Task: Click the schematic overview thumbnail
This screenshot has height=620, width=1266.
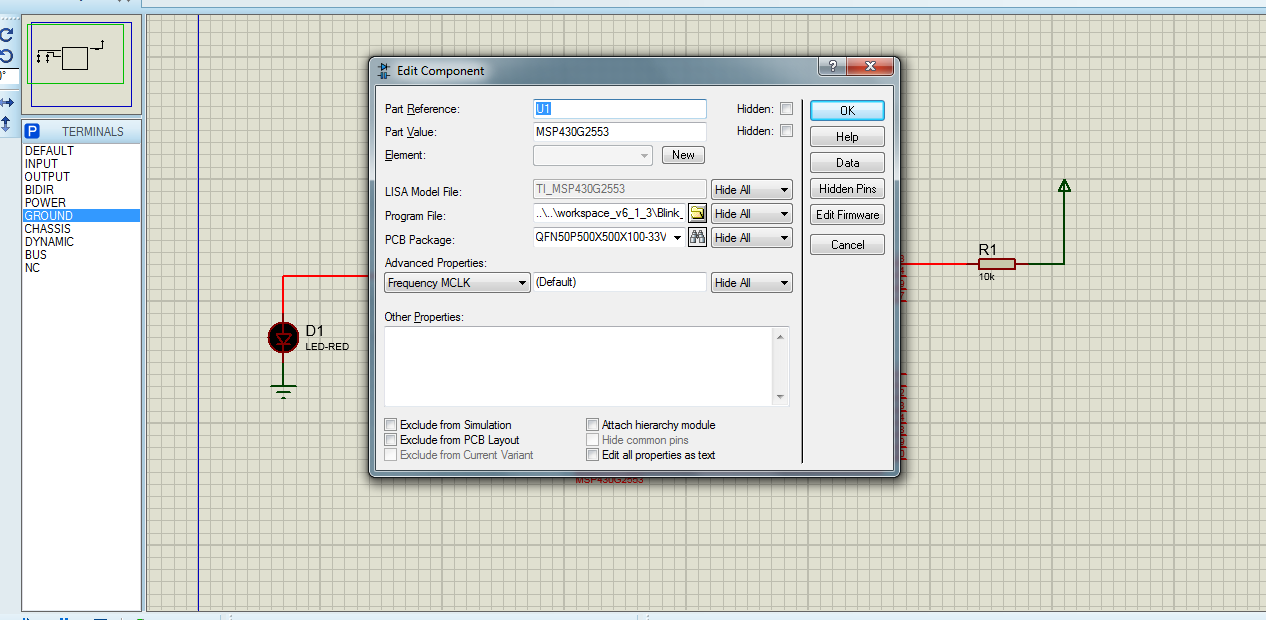Action: 82,64
